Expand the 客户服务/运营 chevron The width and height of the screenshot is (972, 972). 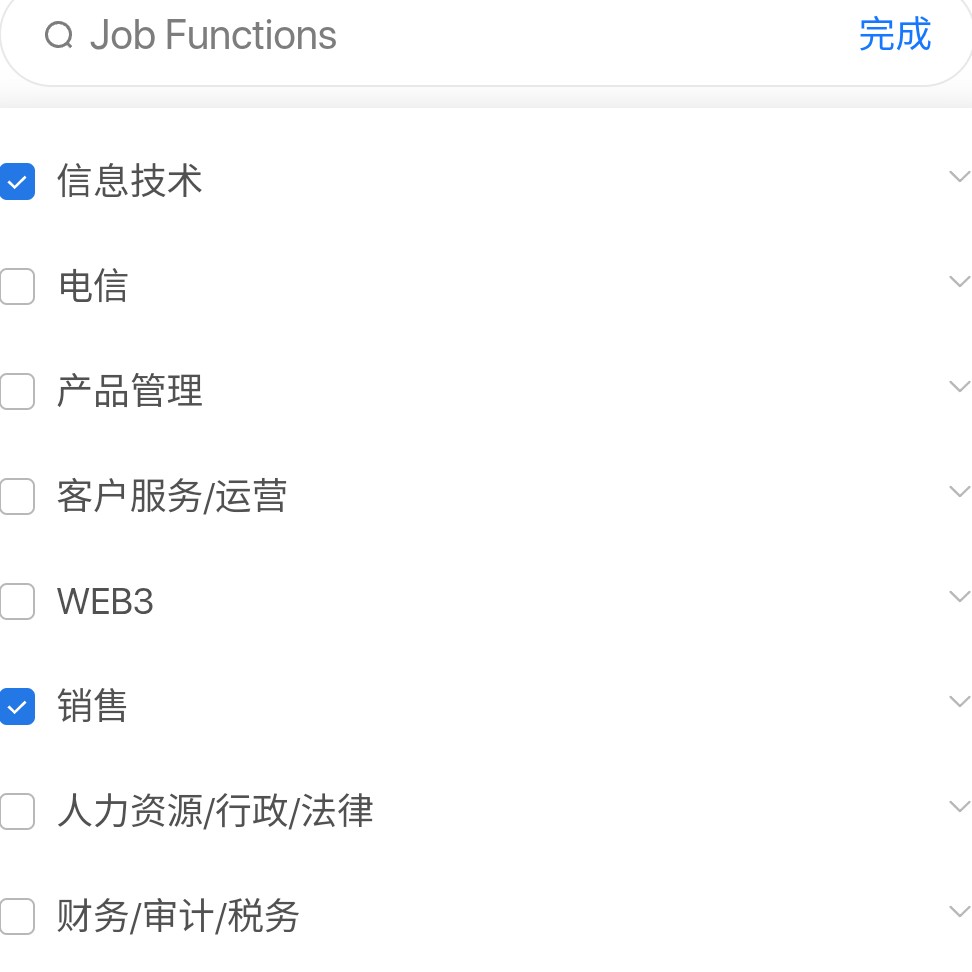coord(960,492)
